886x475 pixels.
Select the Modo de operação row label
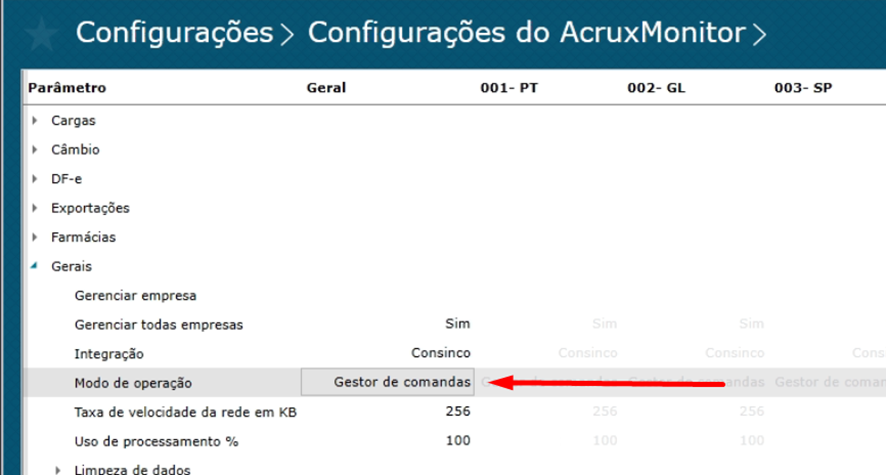pyautogui.click(x=132, y=382)
